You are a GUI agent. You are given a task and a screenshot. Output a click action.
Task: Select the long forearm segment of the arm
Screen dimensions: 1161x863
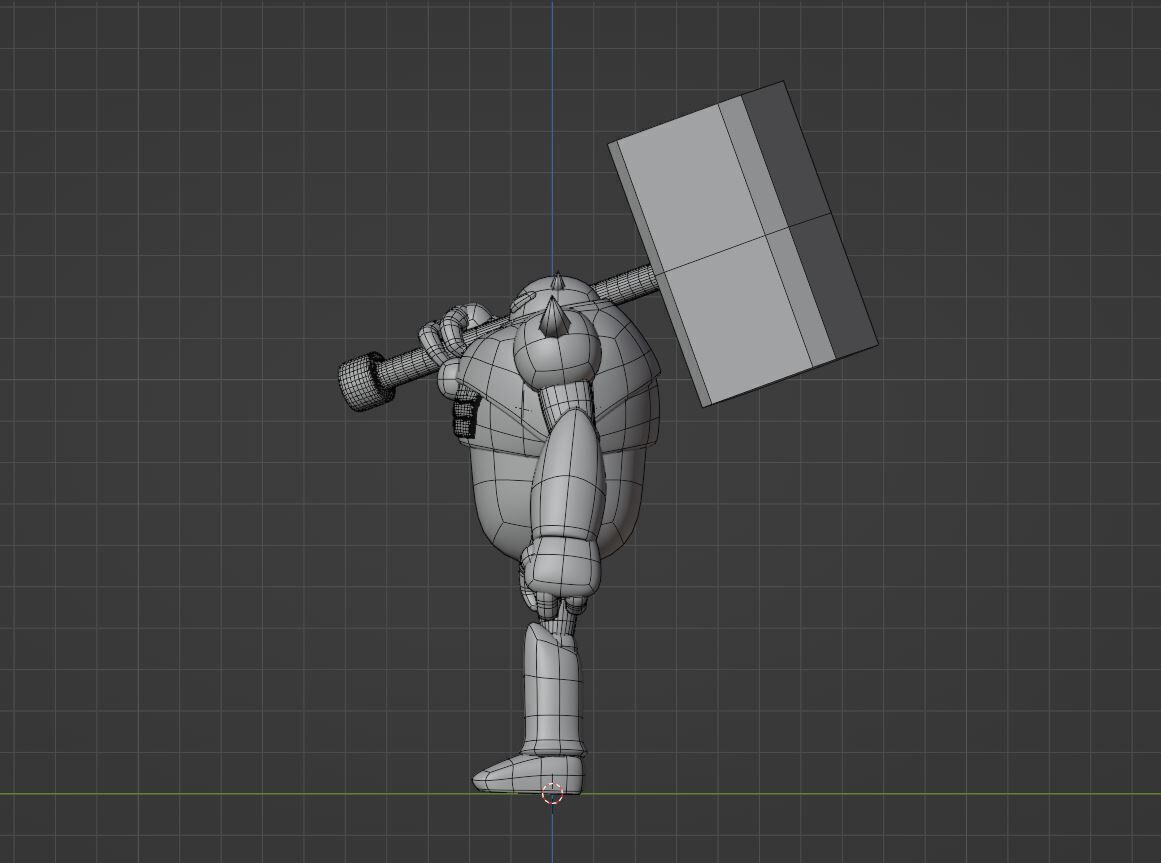point(569,475)
